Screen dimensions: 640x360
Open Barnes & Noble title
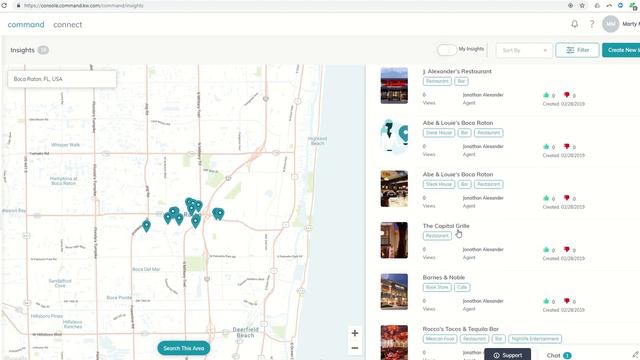tap(443, 278)
